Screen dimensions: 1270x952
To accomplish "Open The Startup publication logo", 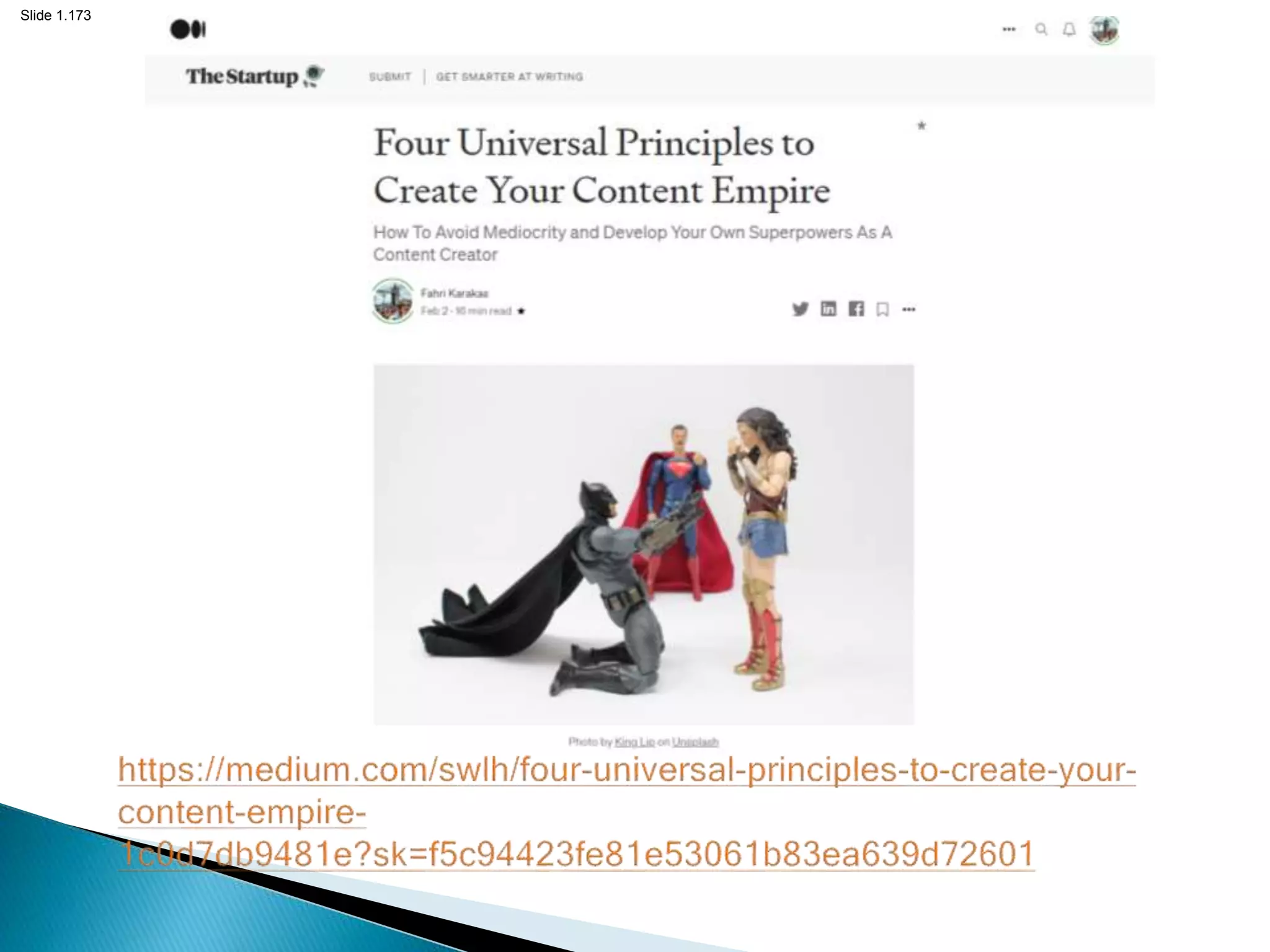I will click(254, 76).
